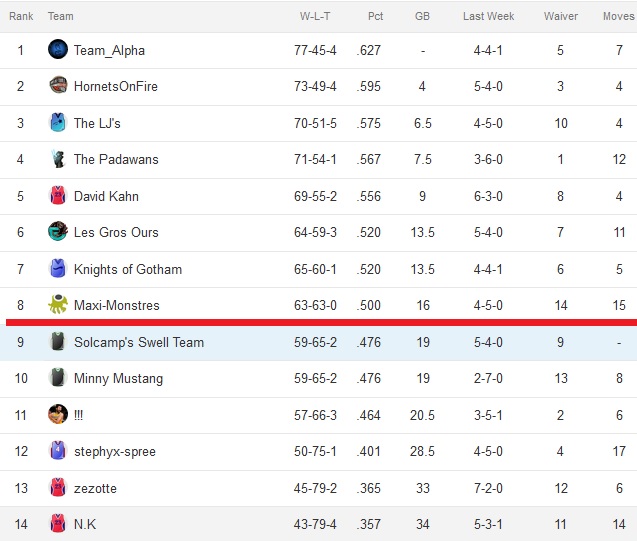The height and width of the screenshot is (541, 637).
Task: Select The LJ's jersey icon
Action: coord(58,122)
